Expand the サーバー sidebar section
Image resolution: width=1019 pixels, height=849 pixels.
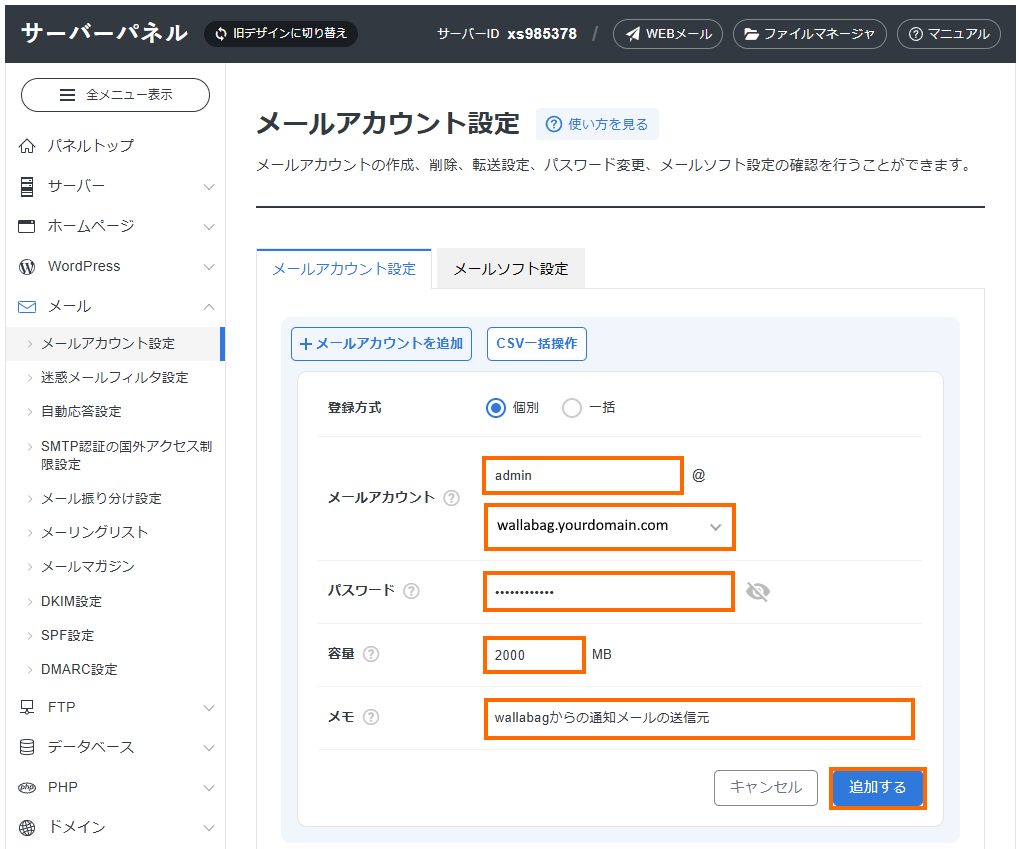tap(209, 187)
